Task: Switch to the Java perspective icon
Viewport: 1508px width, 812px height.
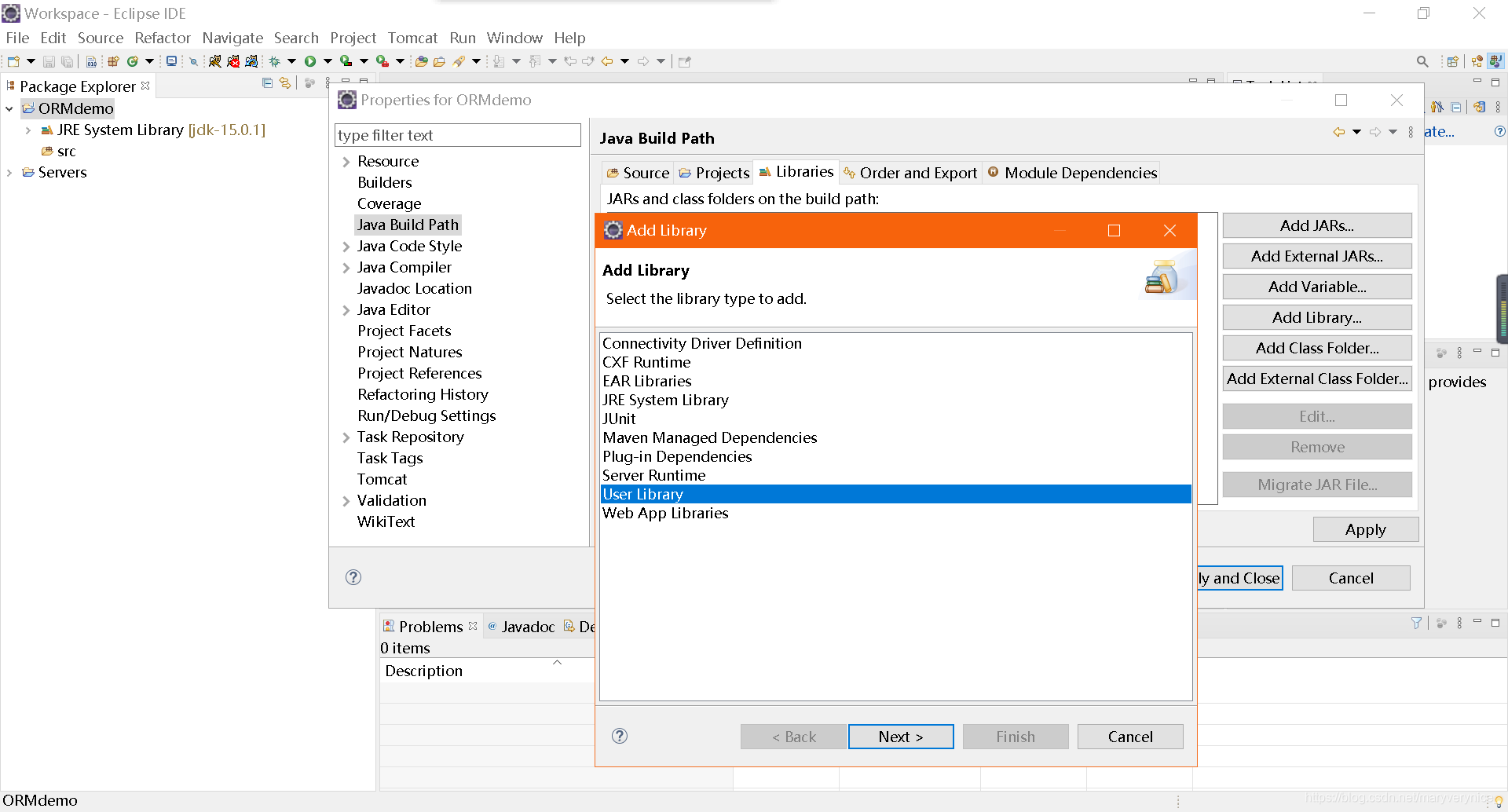Action: point(1496,61)
